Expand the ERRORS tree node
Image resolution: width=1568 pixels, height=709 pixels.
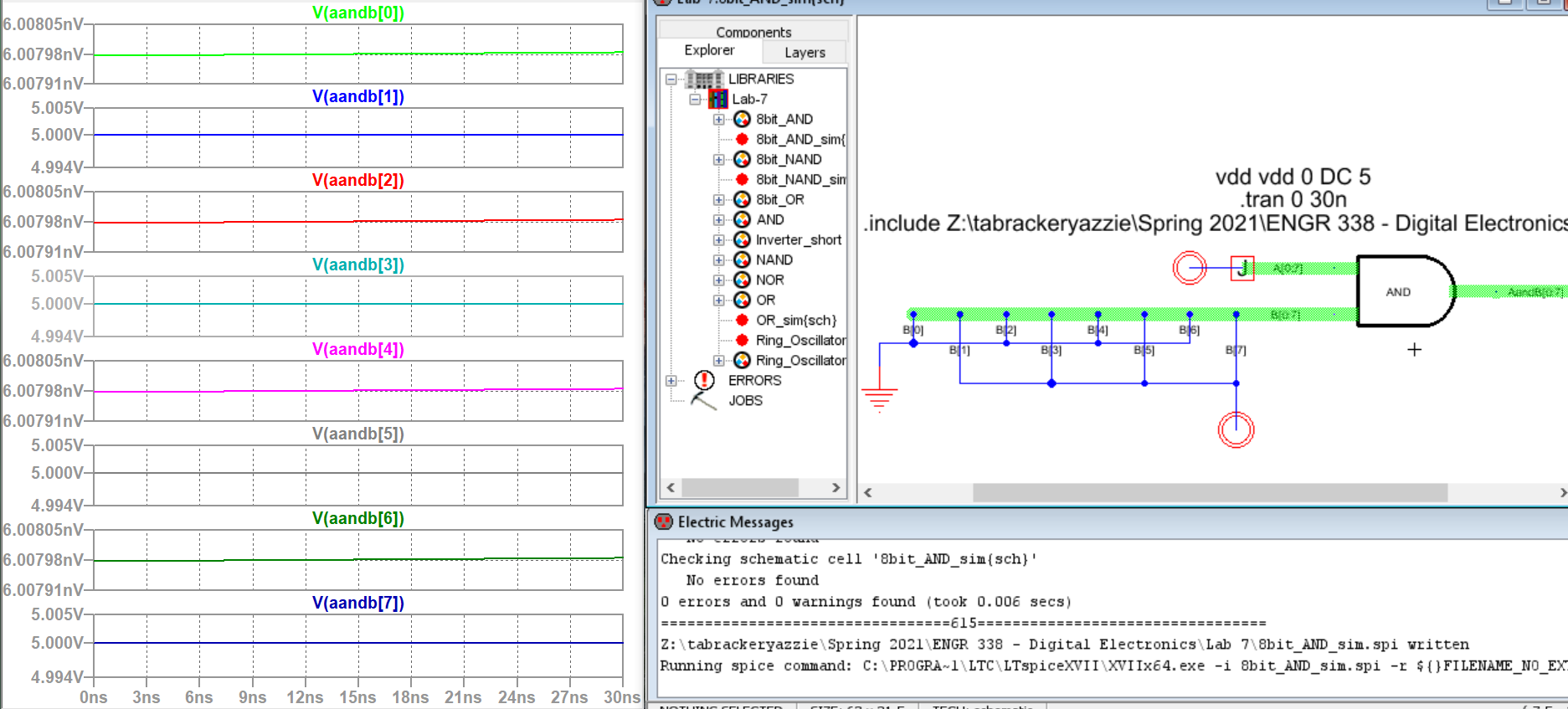coord(671,381)
